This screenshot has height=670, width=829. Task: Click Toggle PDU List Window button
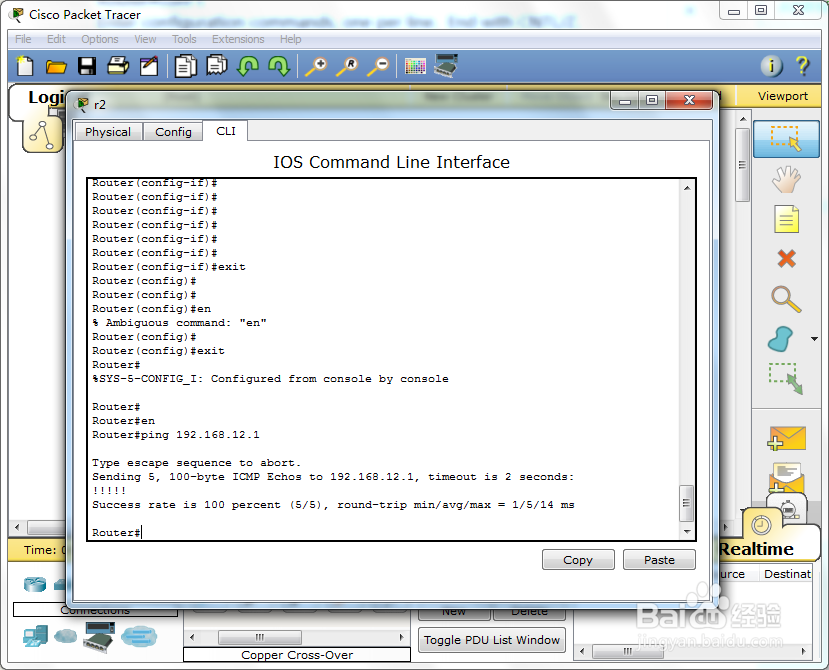pos(492,640)
